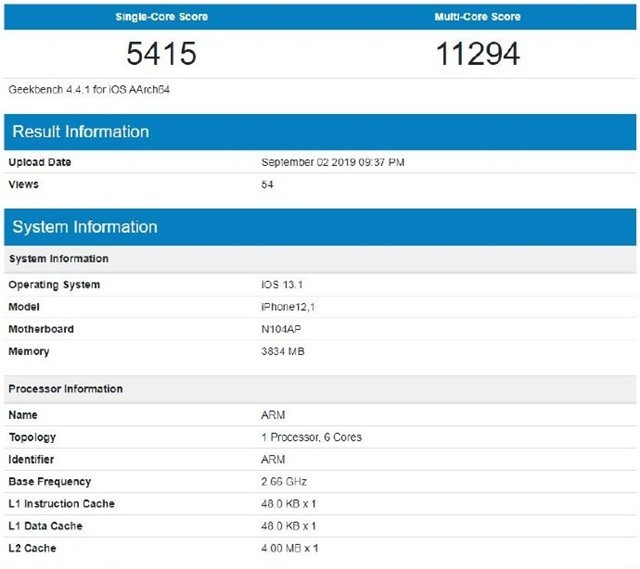Select the 4.00 MB x 1 L2 value

click(x=290, y=548)
